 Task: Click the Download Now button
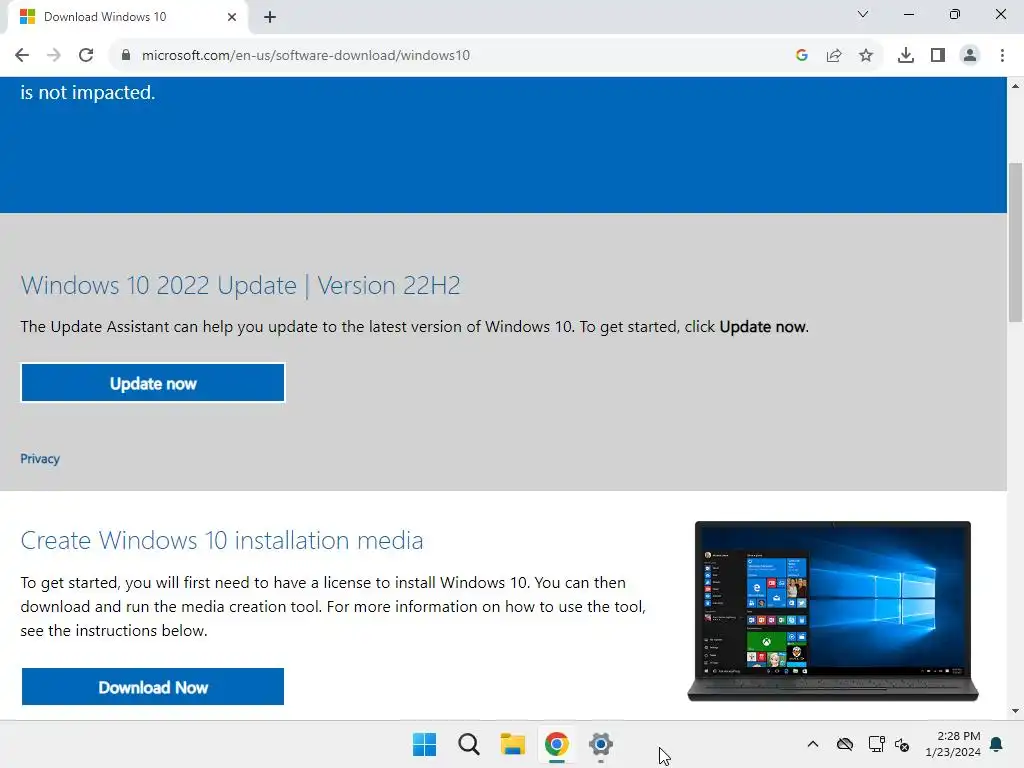point(153,686)
